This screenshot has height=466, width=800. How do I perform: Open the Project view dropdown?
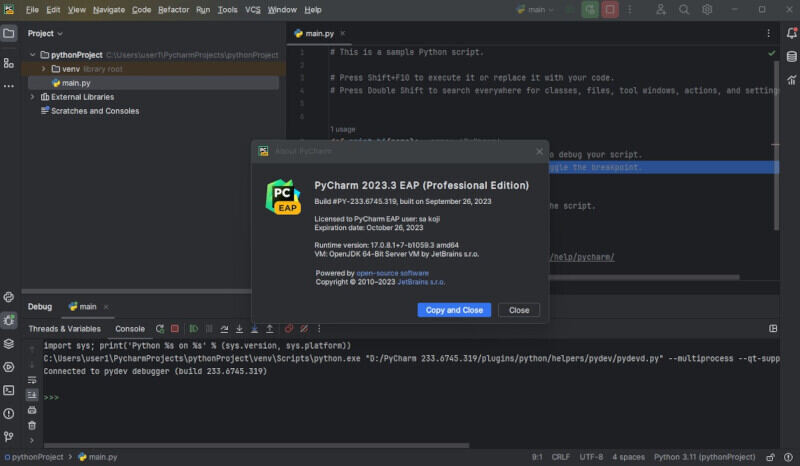pos(45,34)
